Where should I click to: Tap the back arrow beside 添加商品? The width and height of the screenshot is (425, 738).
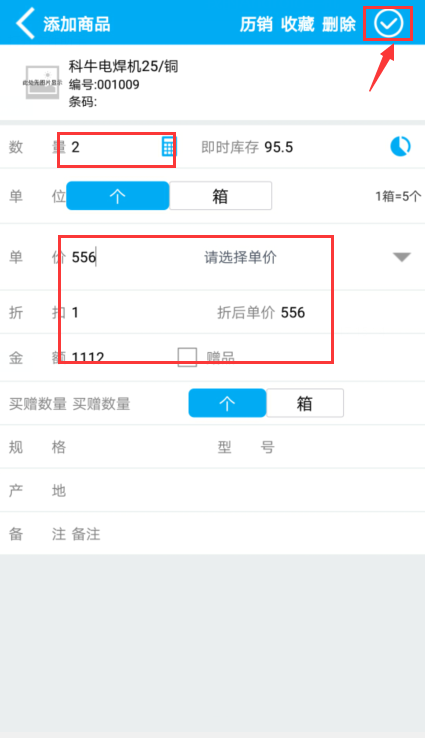25,23
